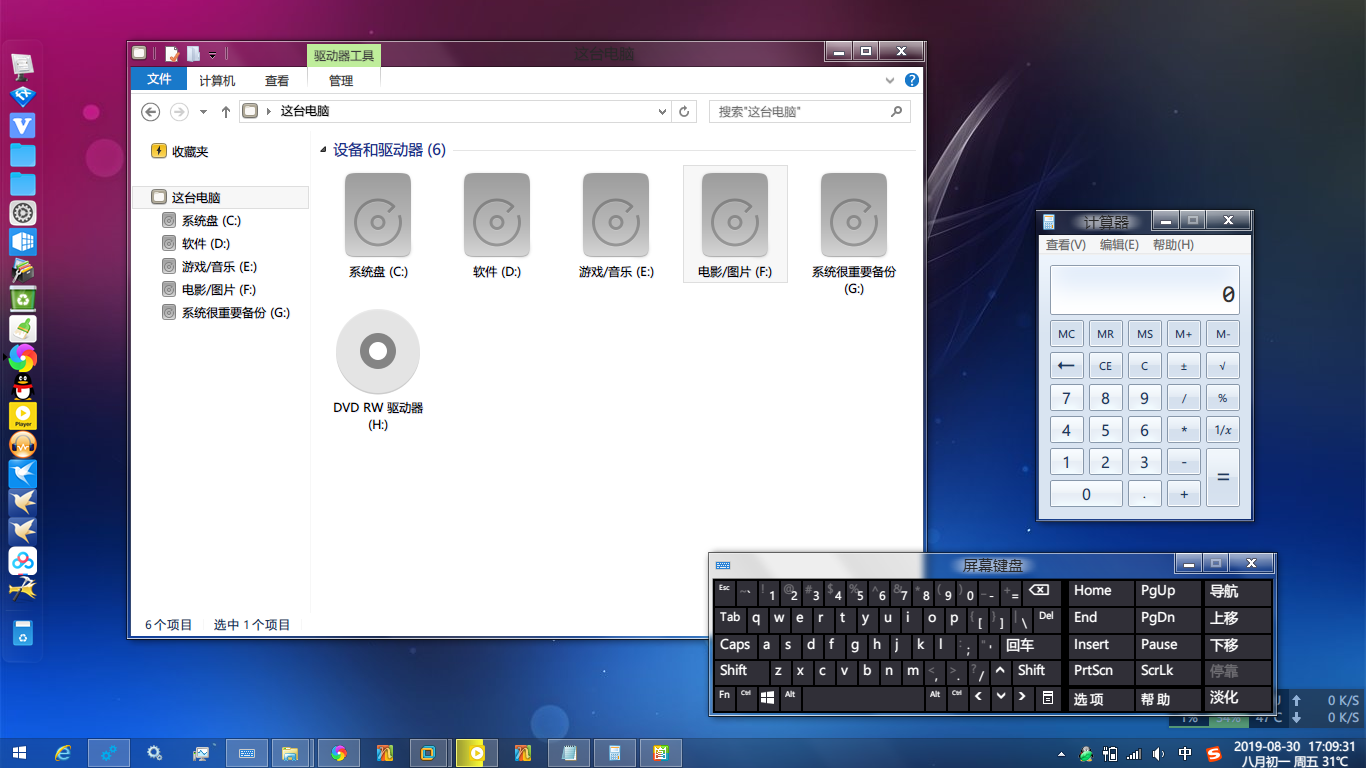The image size is (1366, 768).
Task: Toggle the Caps key on screen keyboard
Action: (x=735, y=645)
